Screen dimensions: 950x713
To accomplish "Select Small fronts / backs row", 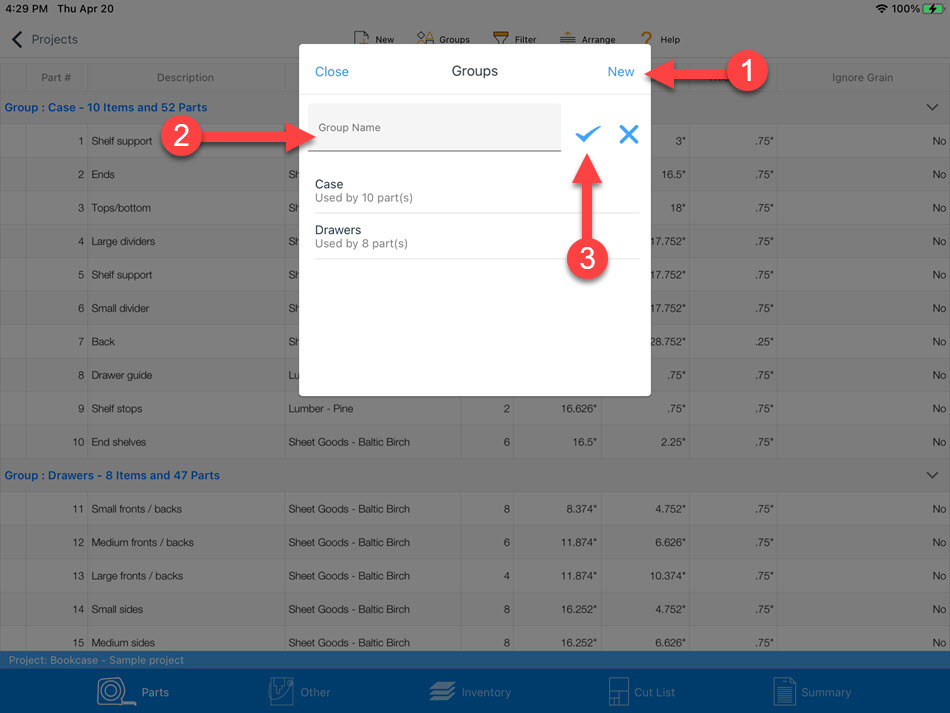I will [x=475, y=509].
